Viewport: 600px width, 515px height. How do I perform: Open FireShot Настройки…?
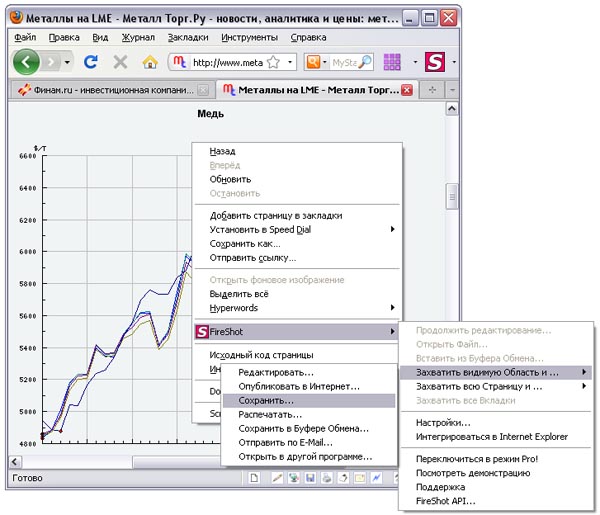pyautogui.click(x=496, y=423)
